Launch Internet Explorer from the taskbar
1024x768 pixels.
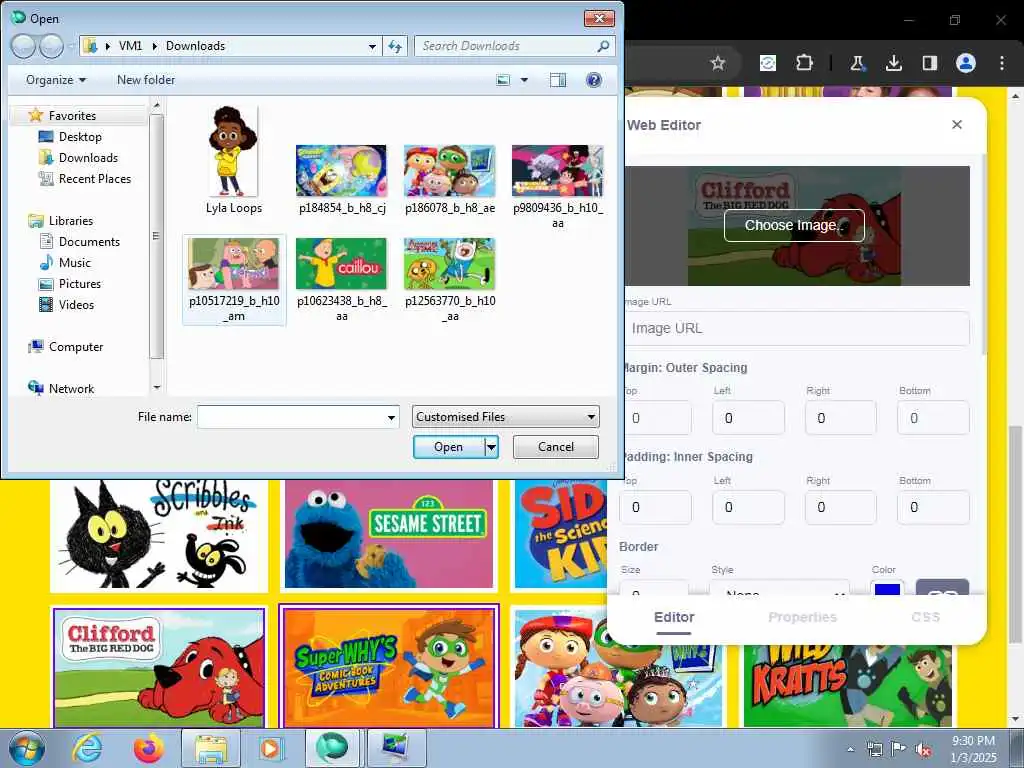(x=87, y=748)
